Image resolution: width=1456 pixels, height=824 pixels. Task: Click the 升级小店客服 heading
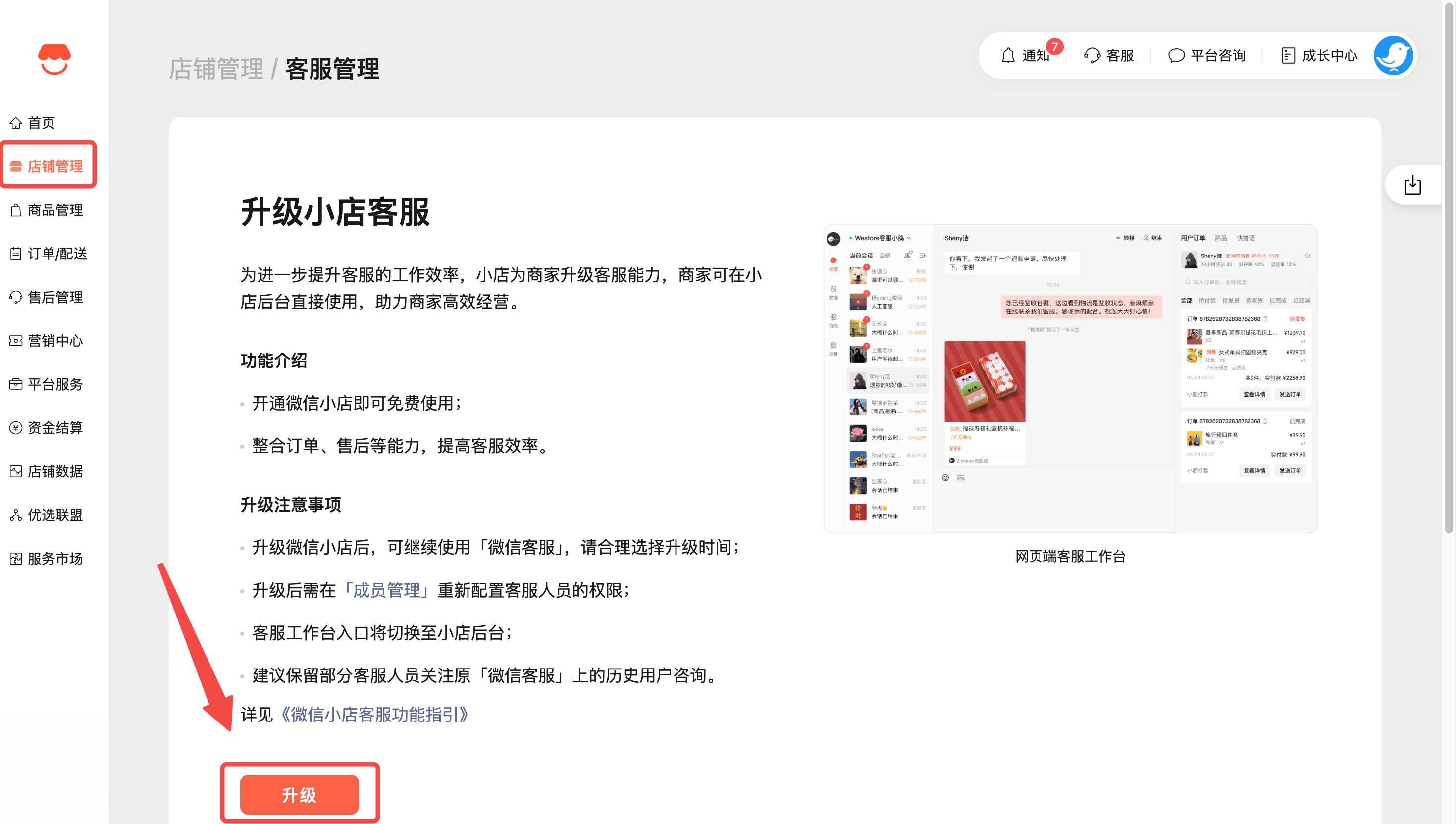click(335, 212)
